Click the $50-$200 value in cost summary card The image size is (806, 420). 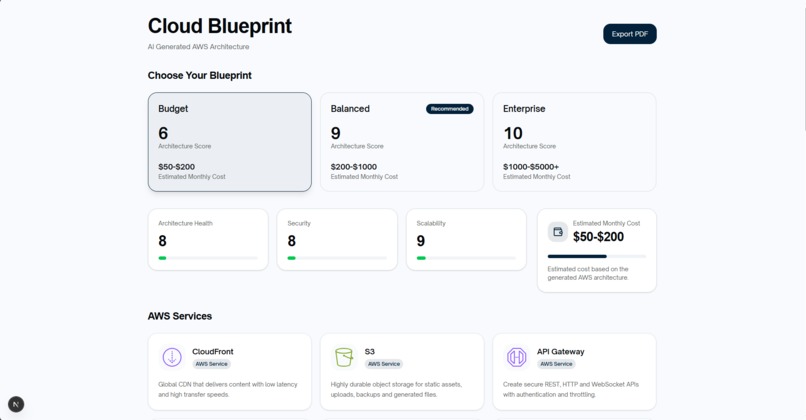click(598, 237)
